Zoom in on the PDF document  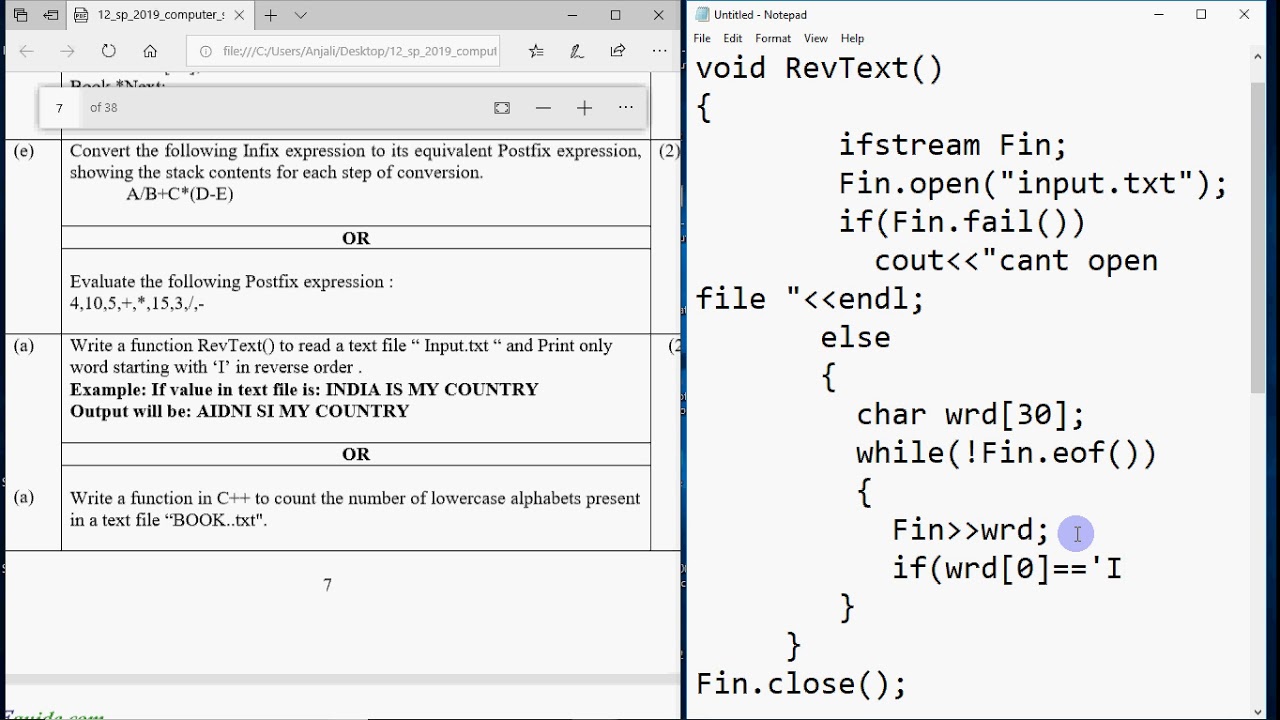click(584, 108)
